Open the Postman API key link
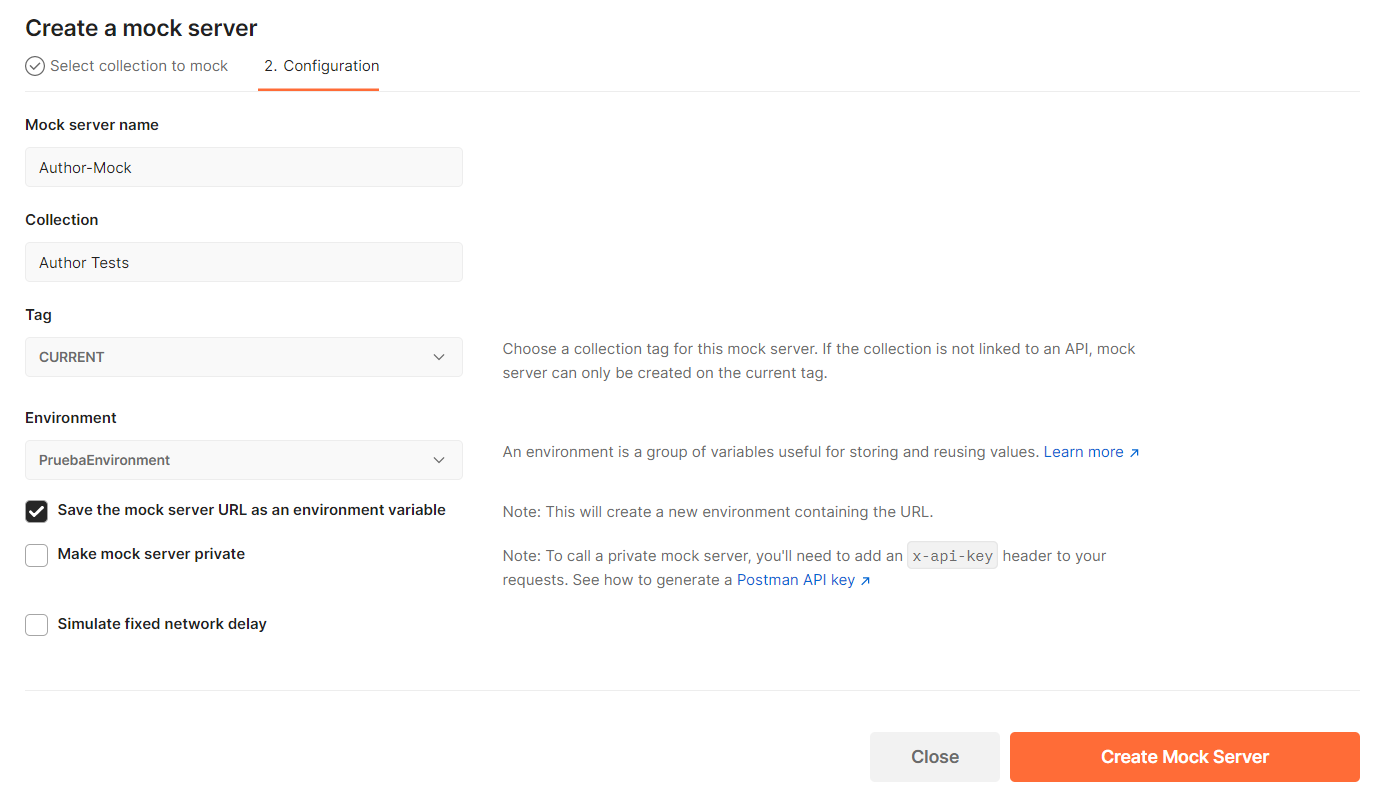The height and width of the screenshot is (799, 1376). (795, 580)
